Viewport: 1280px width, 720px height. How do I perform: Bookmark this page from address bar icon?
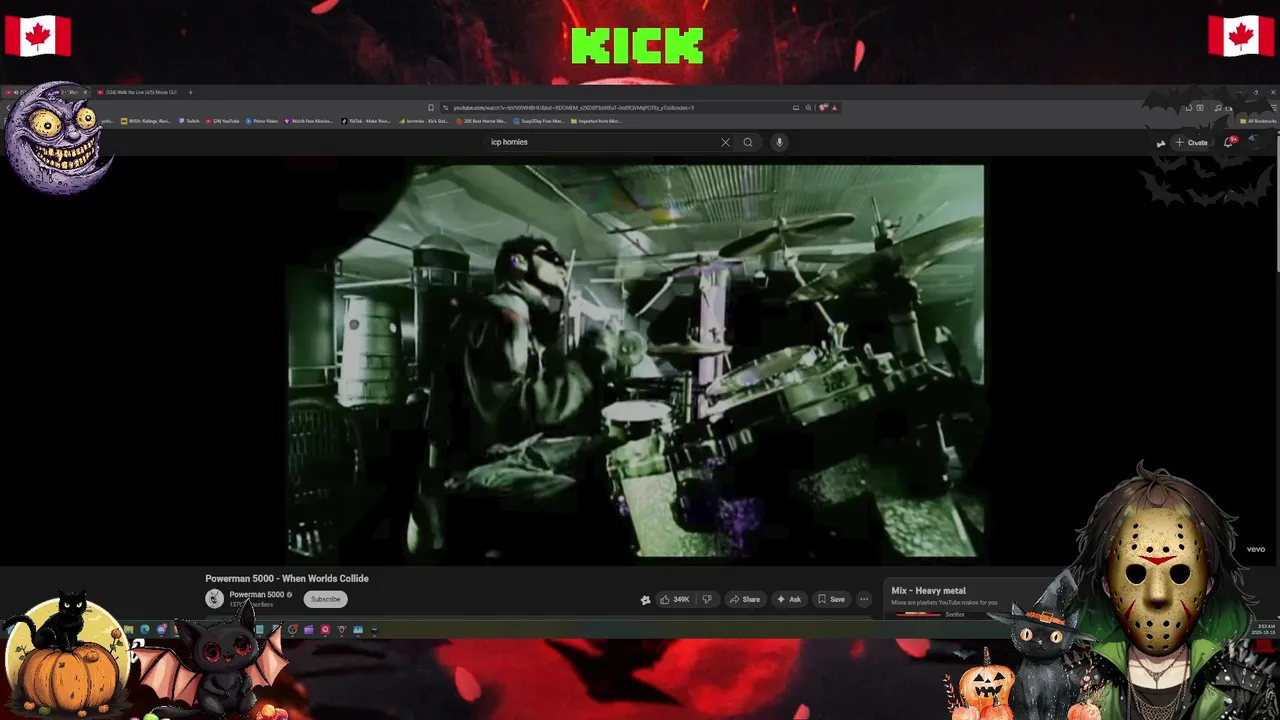[431, 107]
